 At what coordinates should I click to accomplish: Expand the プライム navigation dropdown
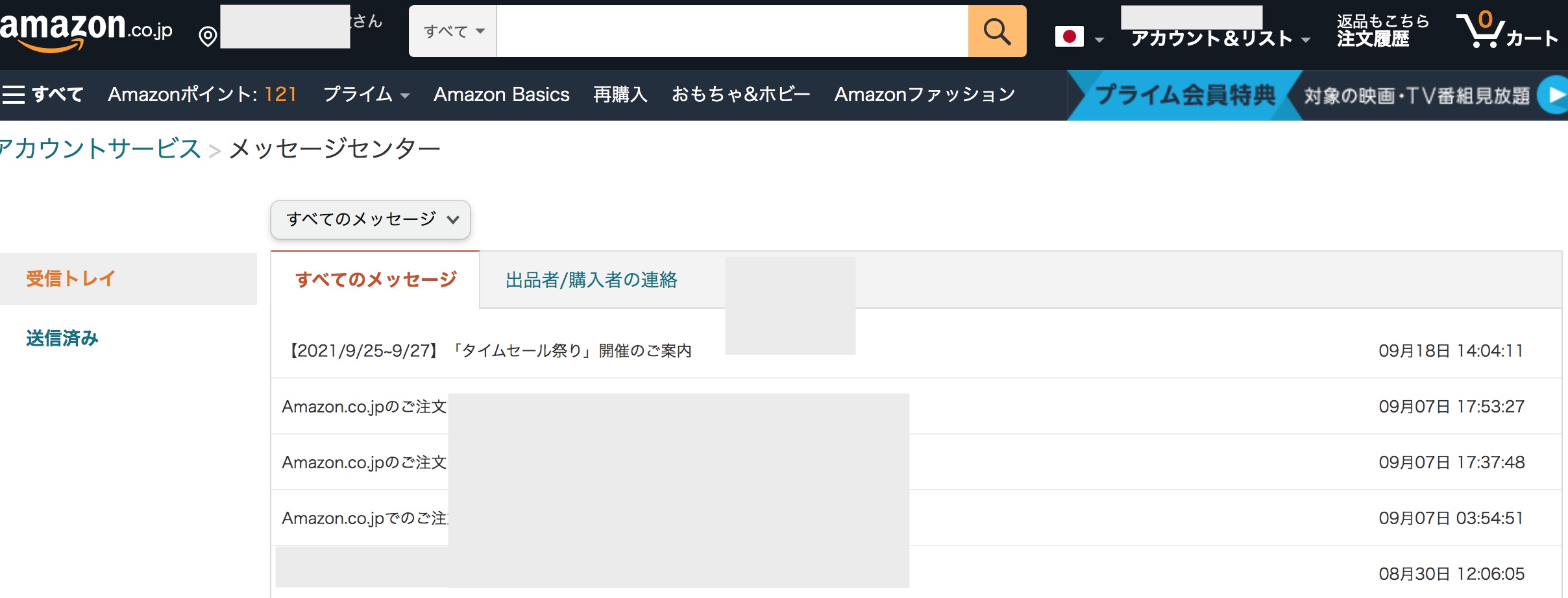[x=366, y=95]
